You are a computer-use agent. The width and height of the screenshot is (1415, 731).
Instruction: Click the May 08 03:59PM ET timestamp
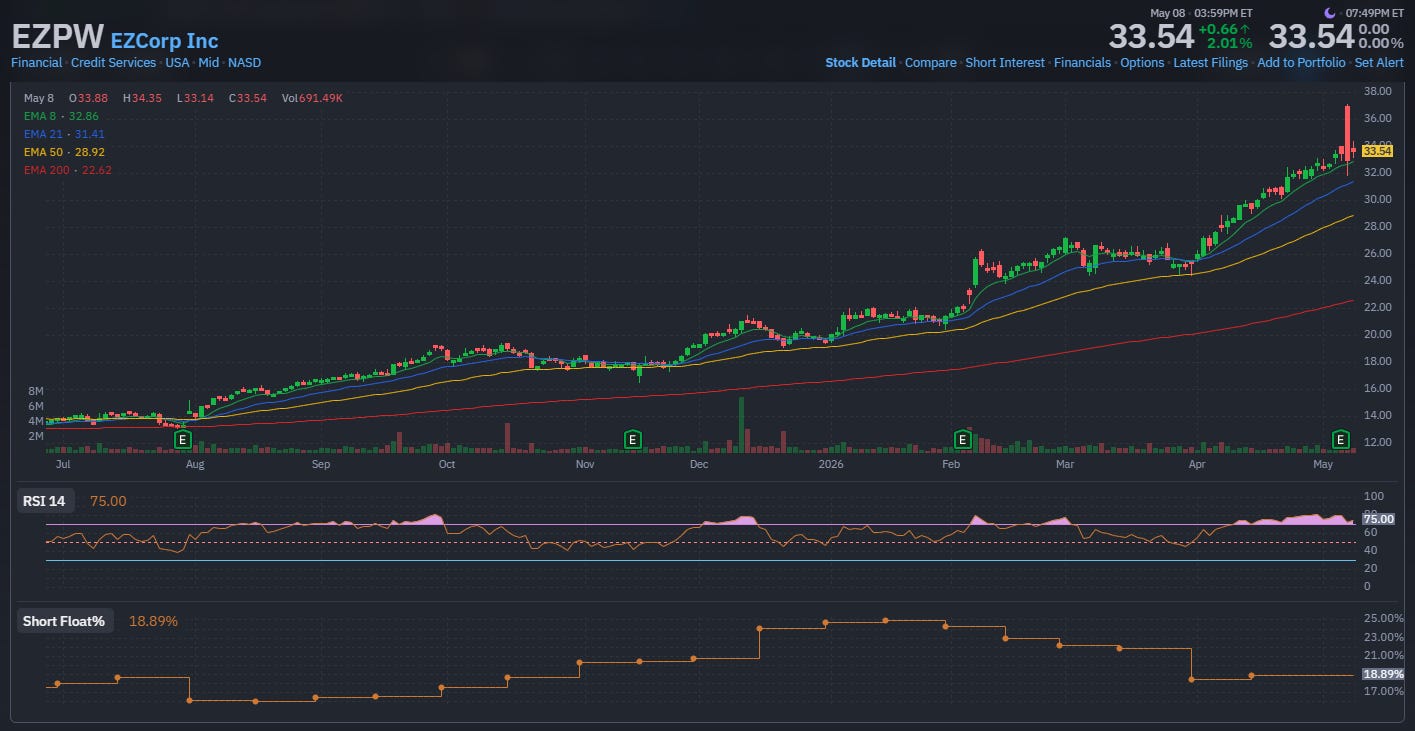tap(1201, 13)
